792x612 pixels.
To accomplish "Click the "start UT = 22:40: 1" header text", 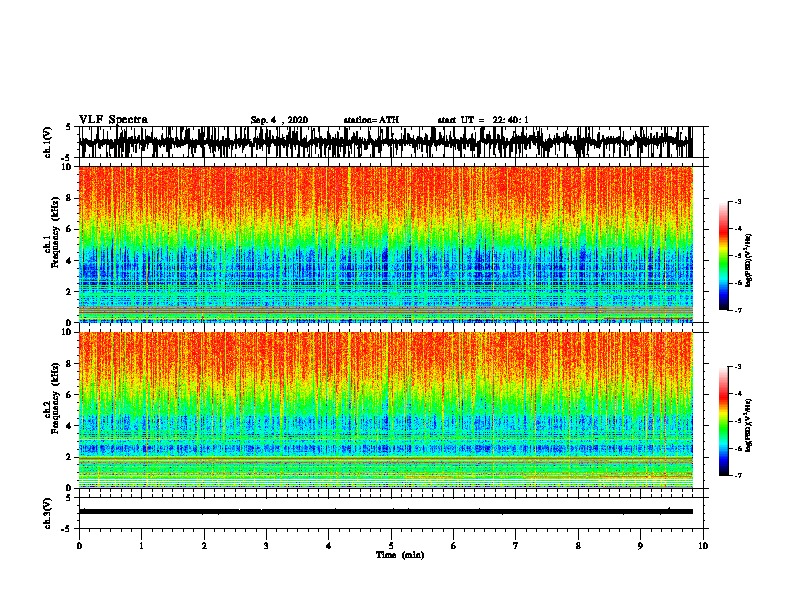I will coord(483,120).
